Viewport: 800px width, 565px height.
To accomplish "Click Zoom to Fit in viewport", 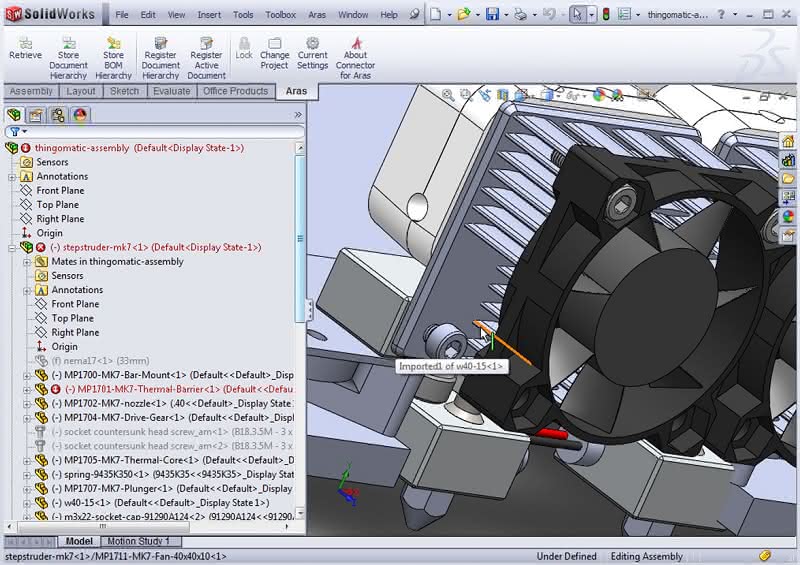I will 448,94.
